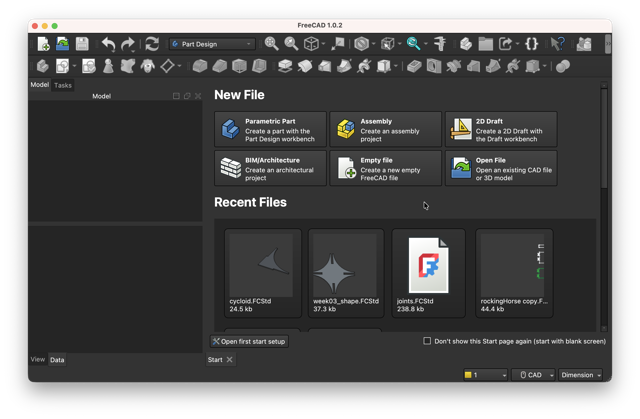Create a Parametric Part file
This screenshot has height=419, width=640.
coord(270,129)
